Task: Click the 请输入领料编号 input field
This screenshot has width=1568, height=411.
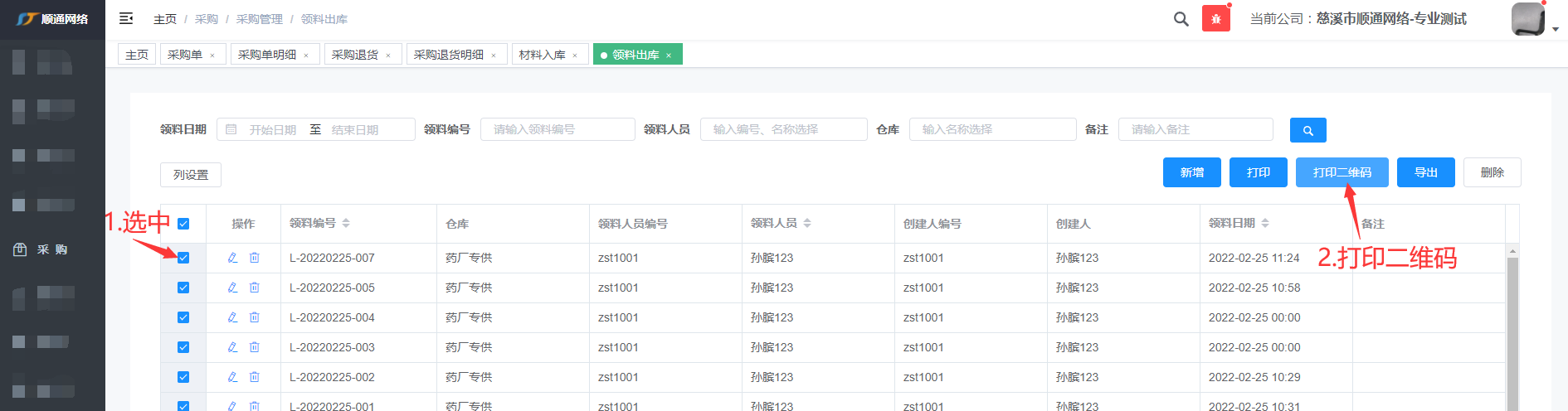Action: pos(558,129)
